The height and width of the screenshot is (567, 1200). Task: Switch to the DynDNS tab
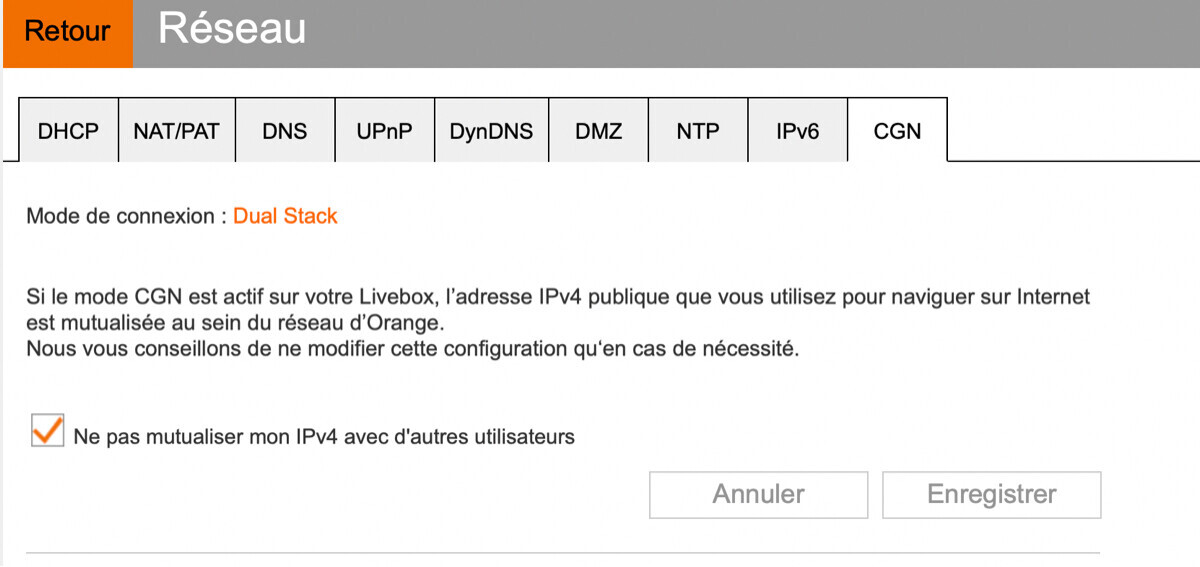[x=491, y=131]
